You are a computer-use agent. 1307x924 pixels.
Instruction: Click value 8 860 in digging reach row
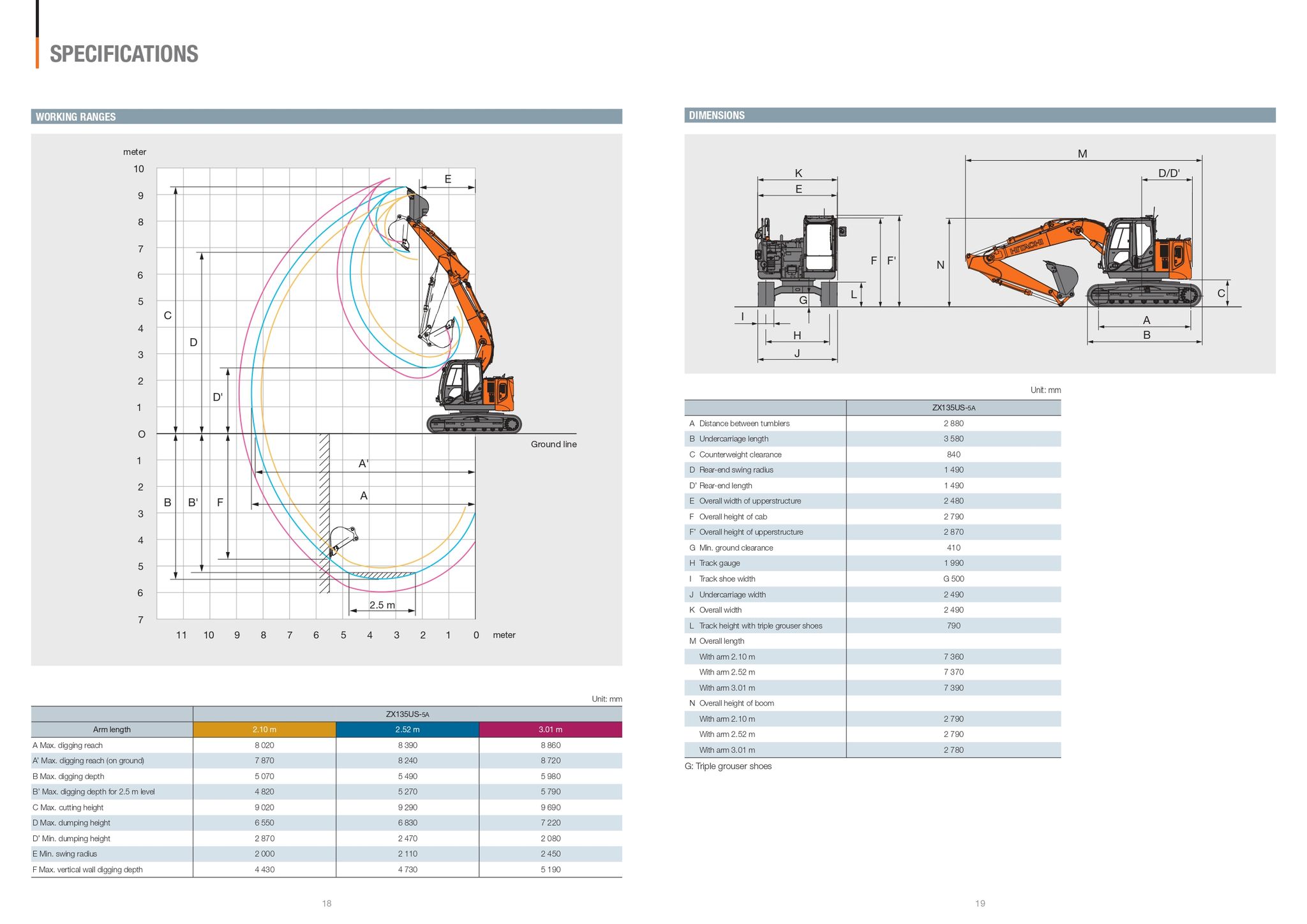click(550, 745)
